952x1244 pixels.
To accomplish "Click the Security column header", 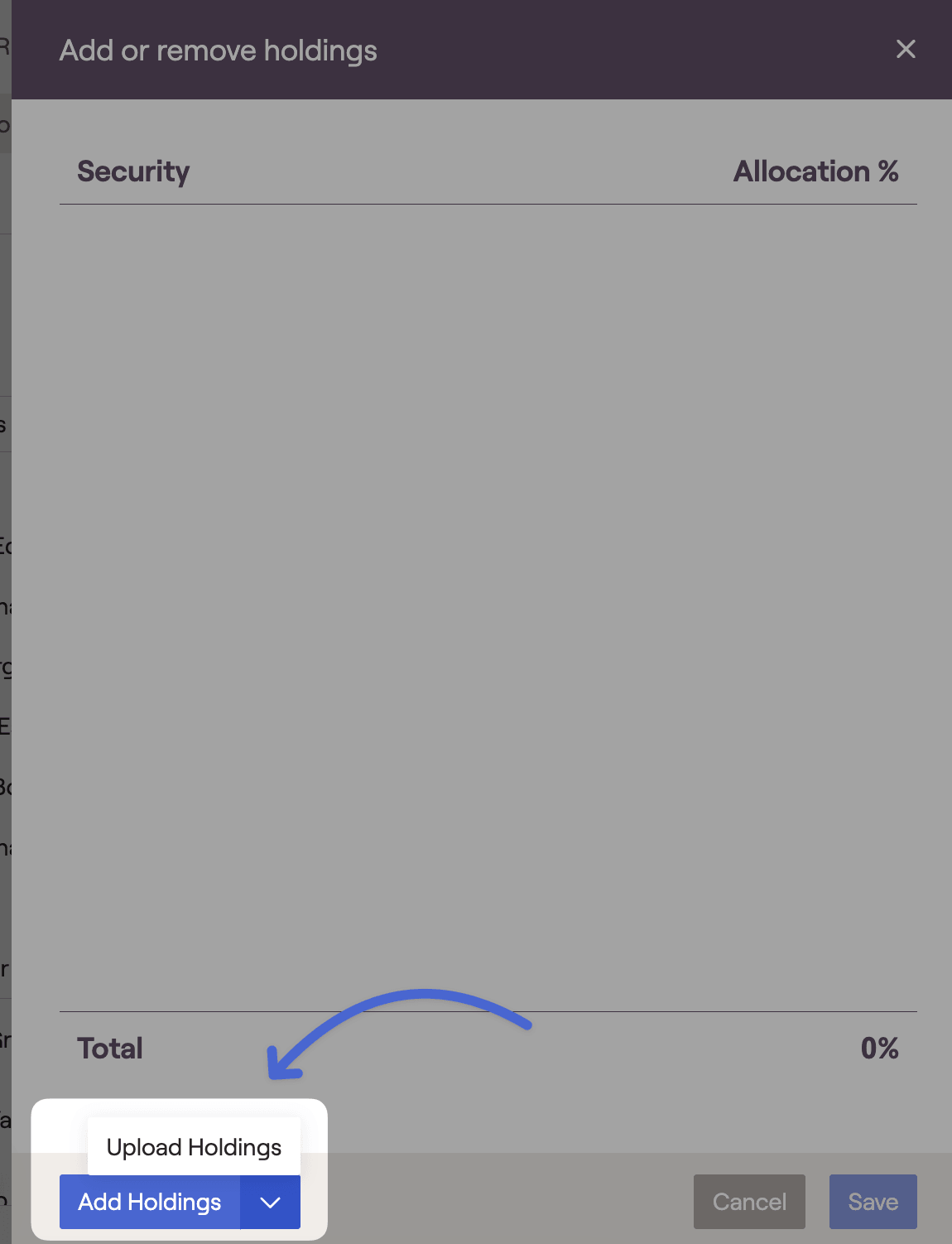I will coord(133,171).
